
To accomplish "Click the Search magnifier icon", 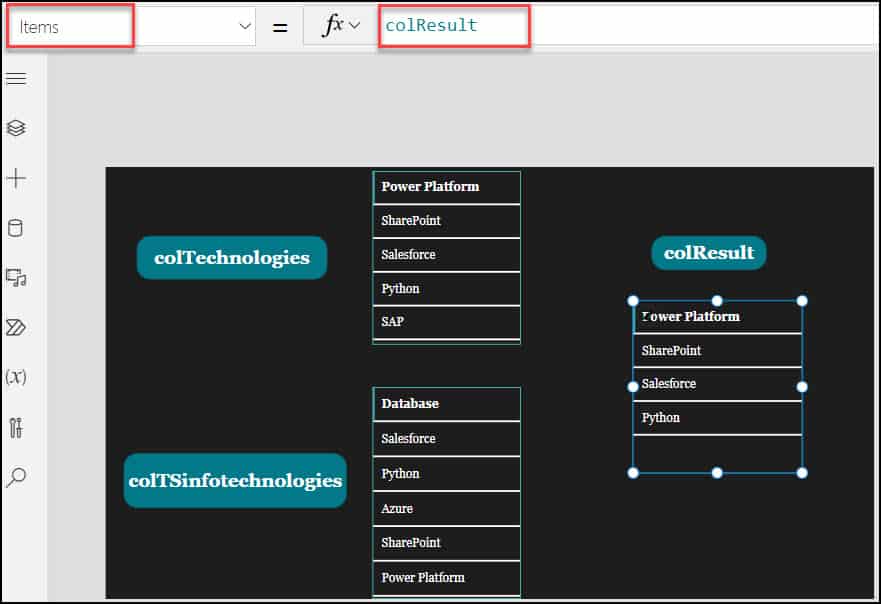I will [x=16, y=477].
